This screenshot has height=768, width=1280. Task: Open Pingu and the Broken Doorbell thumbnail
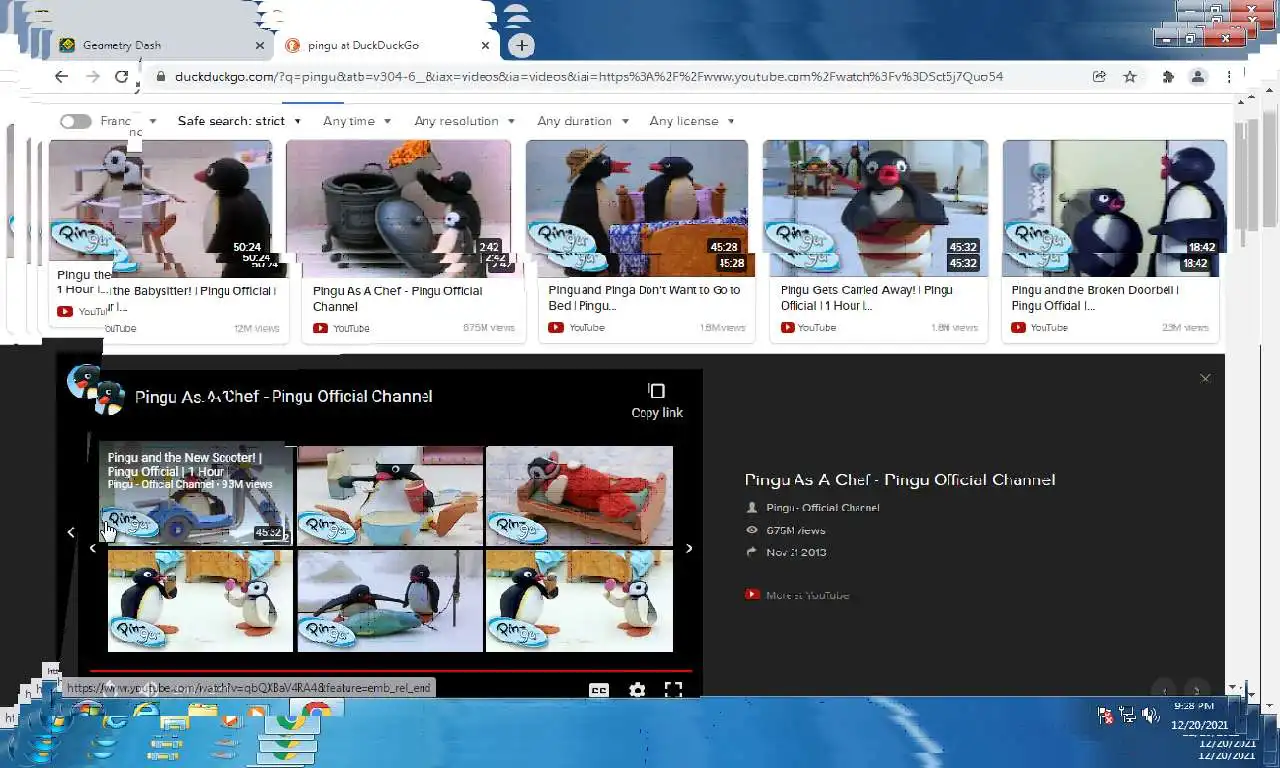click(1114, 208)
